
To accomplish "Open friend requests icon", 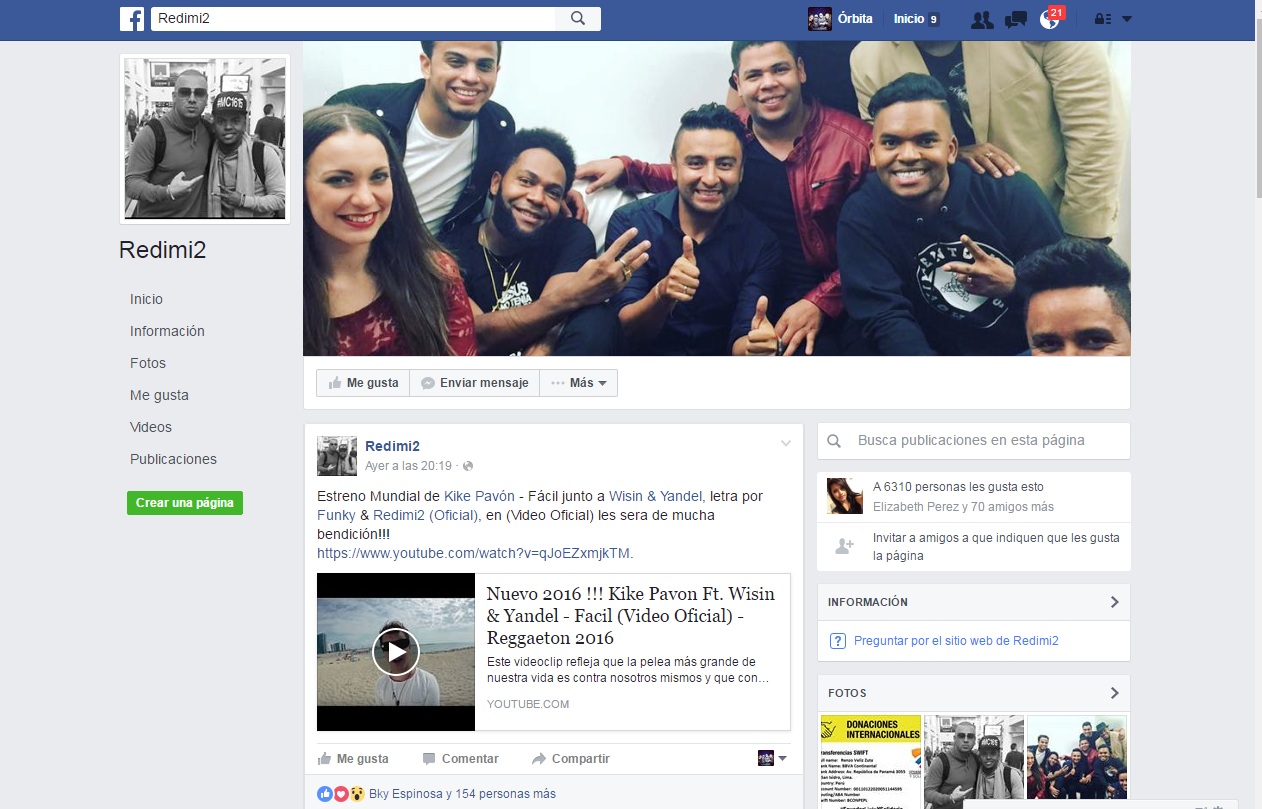I will [982, 19].
